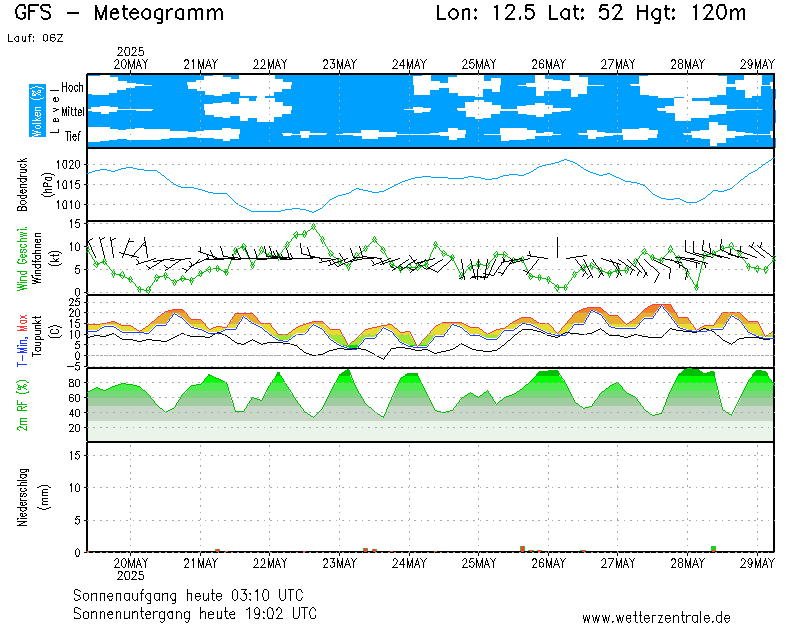
Task: Click the "1015" pressure axis value
Action: 68,184
